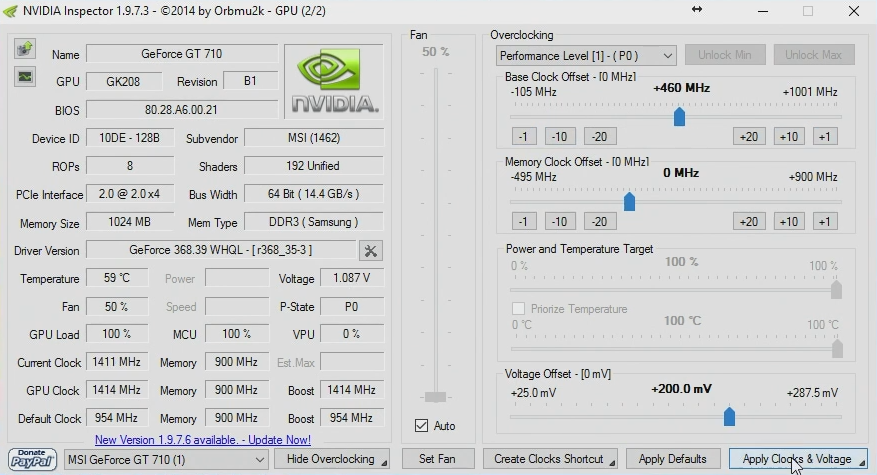Click the Fan speed vertical slider handle
Viewport: 877px width, 475px height.
pyautogui.click(x=435, y=397)
